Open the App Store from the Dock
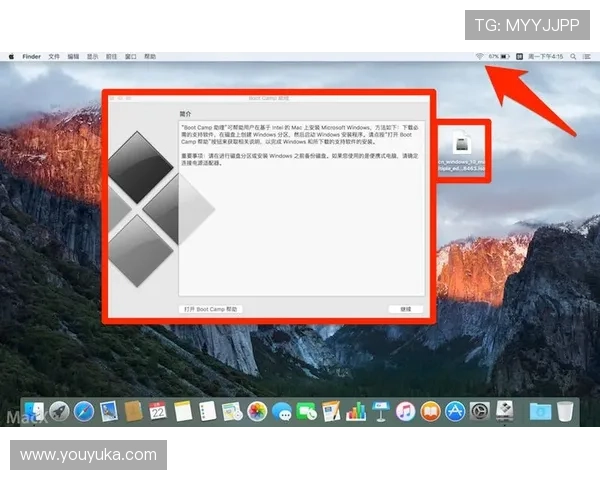The image size is (600, 480). (x=455, y=411)
